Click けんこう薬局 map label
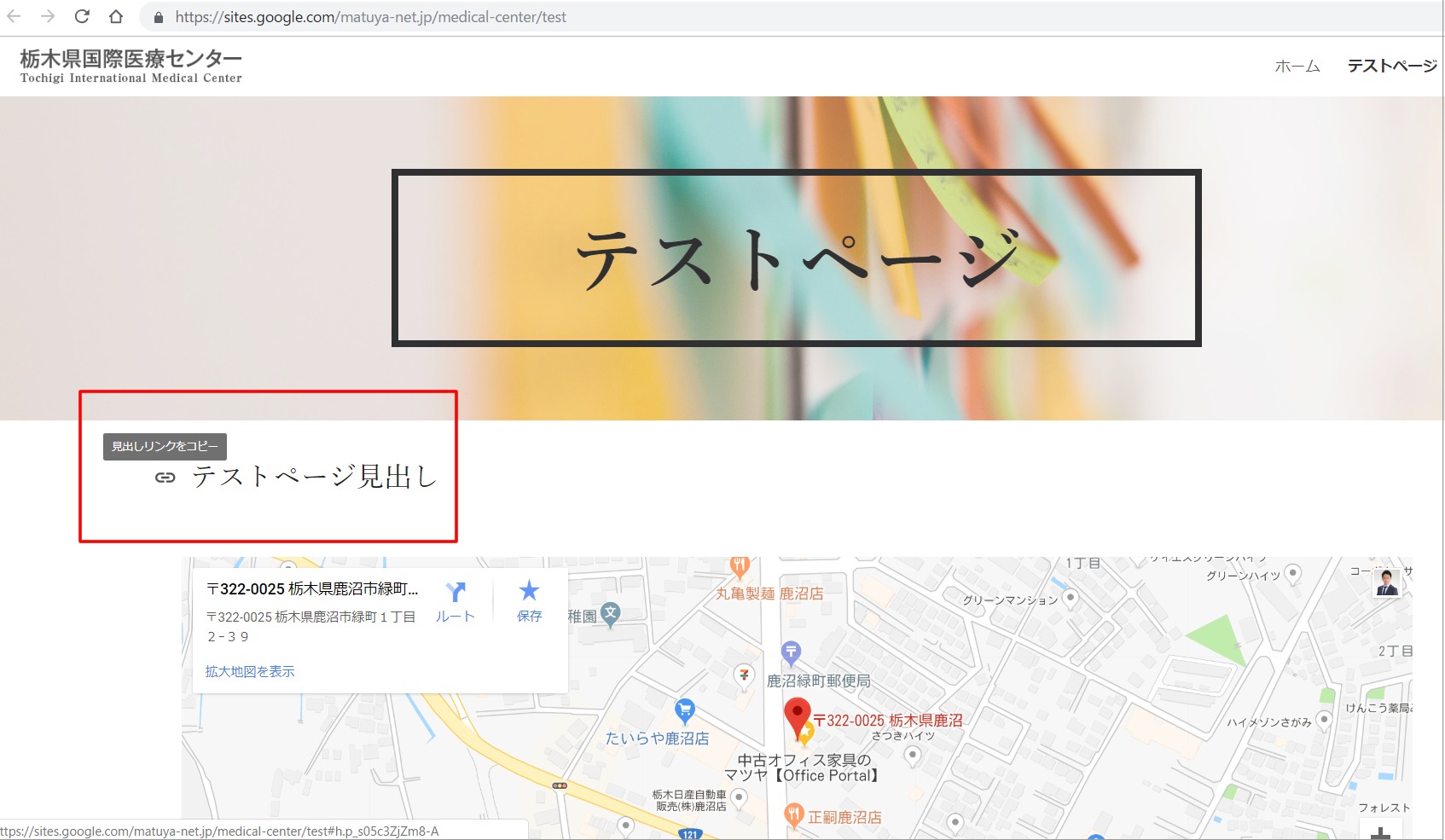Image resolution: width=1445 pixels, height=840 pixels. (1378, 708)
